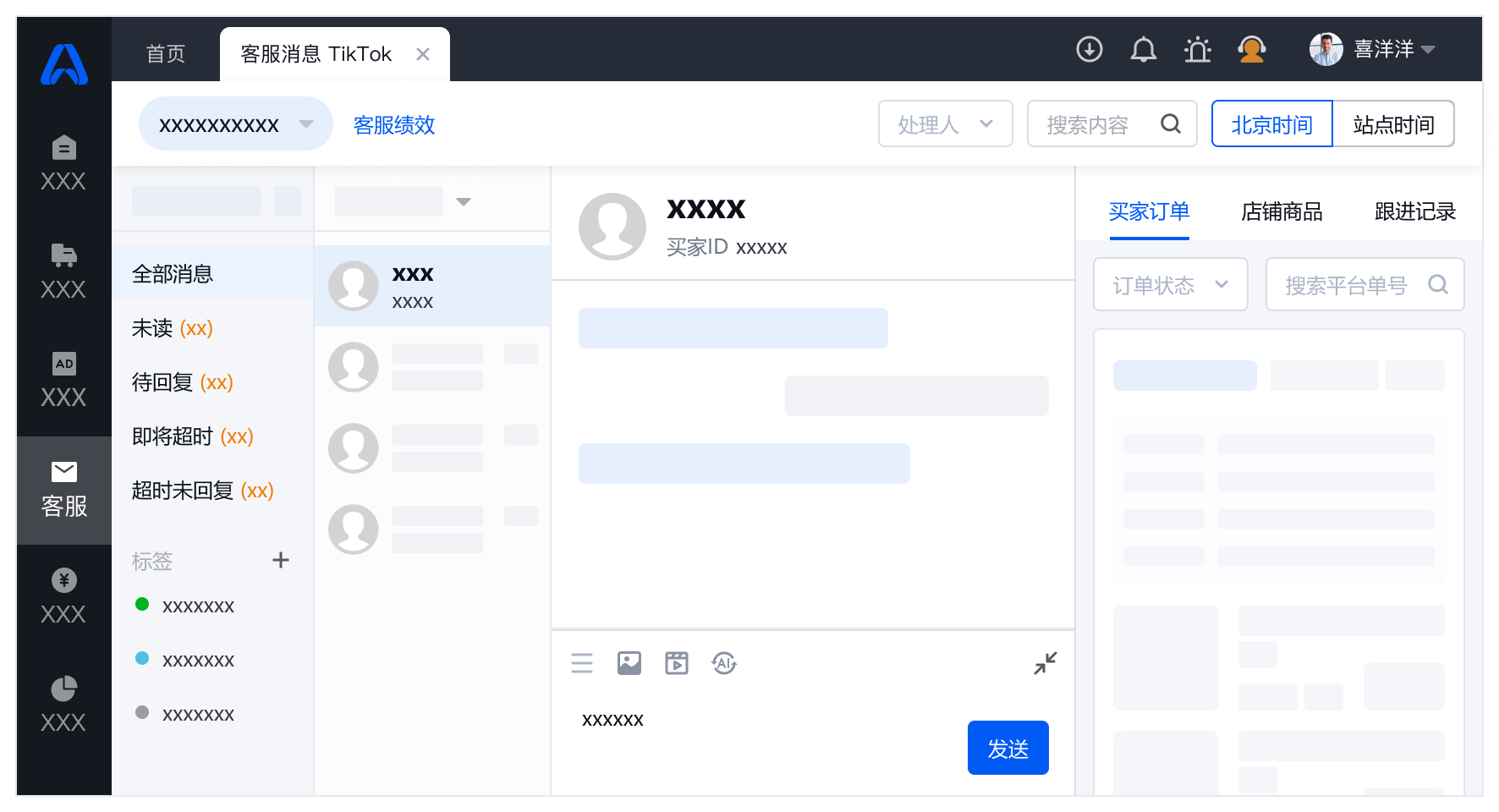Expand the 处理人 dropdown
Viewport: 1499px width, 812px height.
pos(945,124)
